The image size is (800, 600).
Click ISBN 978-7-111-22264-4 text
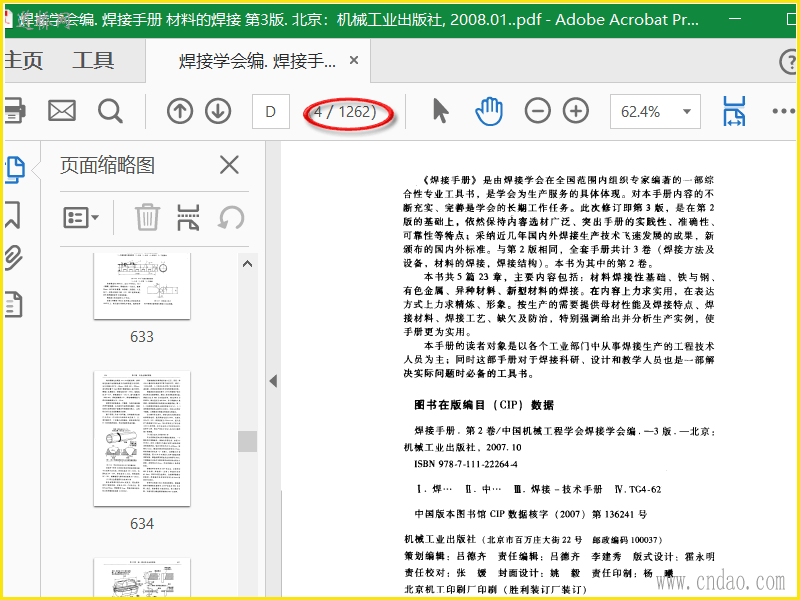pyautogui.click(x=466, y=464)
